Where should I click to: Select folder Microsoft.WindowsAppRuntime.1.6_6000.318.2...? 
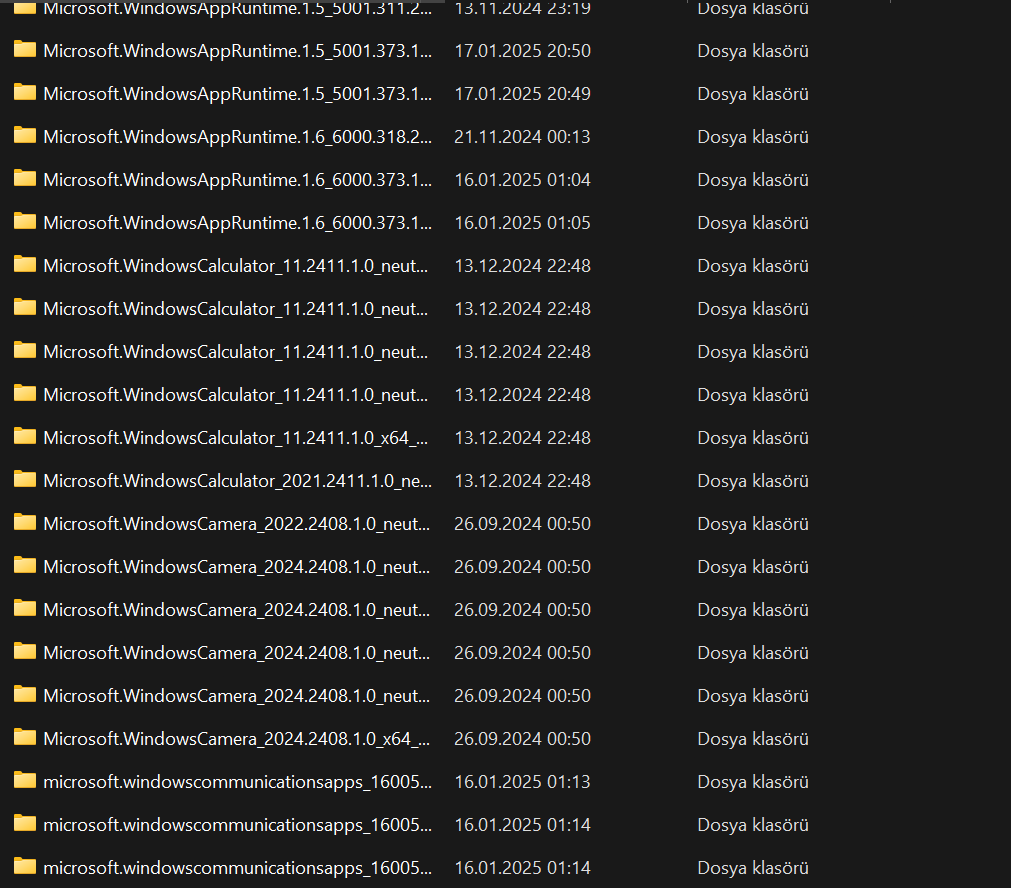pyautogui.click(x=237, y=137)
